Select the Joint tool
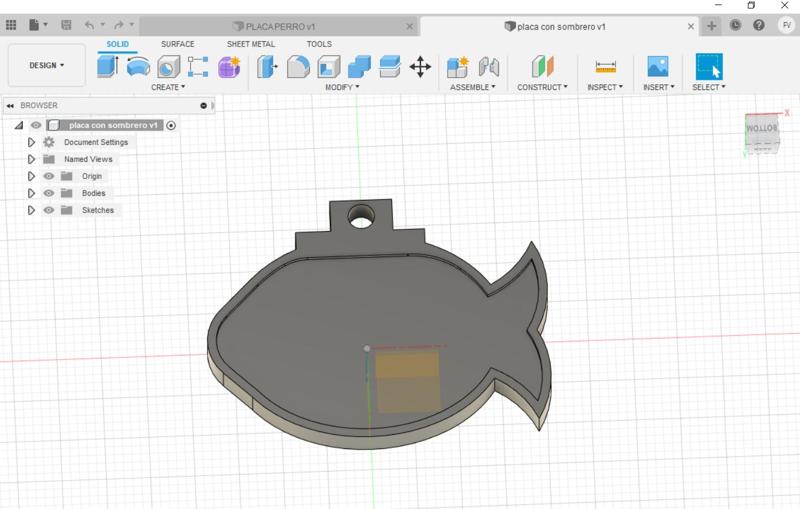The width and height of the screenshot is (800, 509). (489, 67)
